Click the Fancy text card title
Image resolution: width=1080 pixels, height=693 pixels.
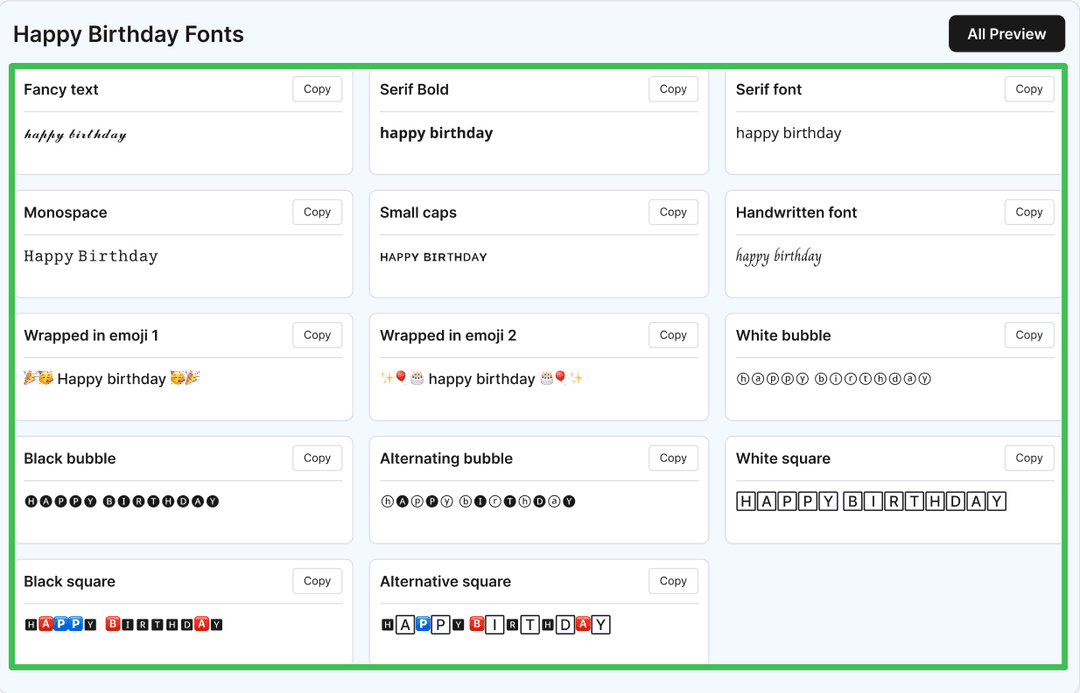(x=61, y=90)
